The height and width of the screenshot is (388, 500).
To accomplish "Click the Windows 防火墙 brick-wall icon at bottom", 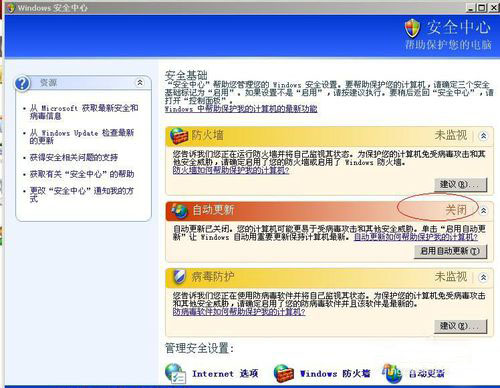I will pyautogui.click(x=284, y=374).
